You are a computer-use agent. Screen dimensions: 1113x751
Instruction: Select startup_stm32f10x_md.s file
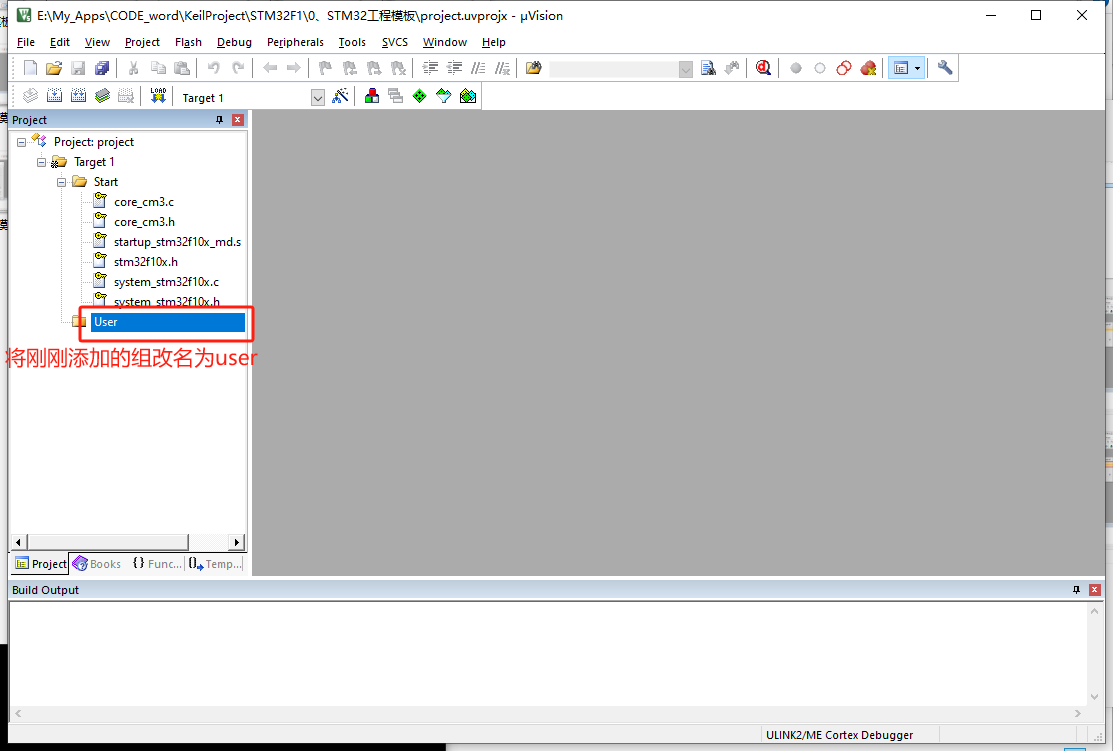coord(177,242)
